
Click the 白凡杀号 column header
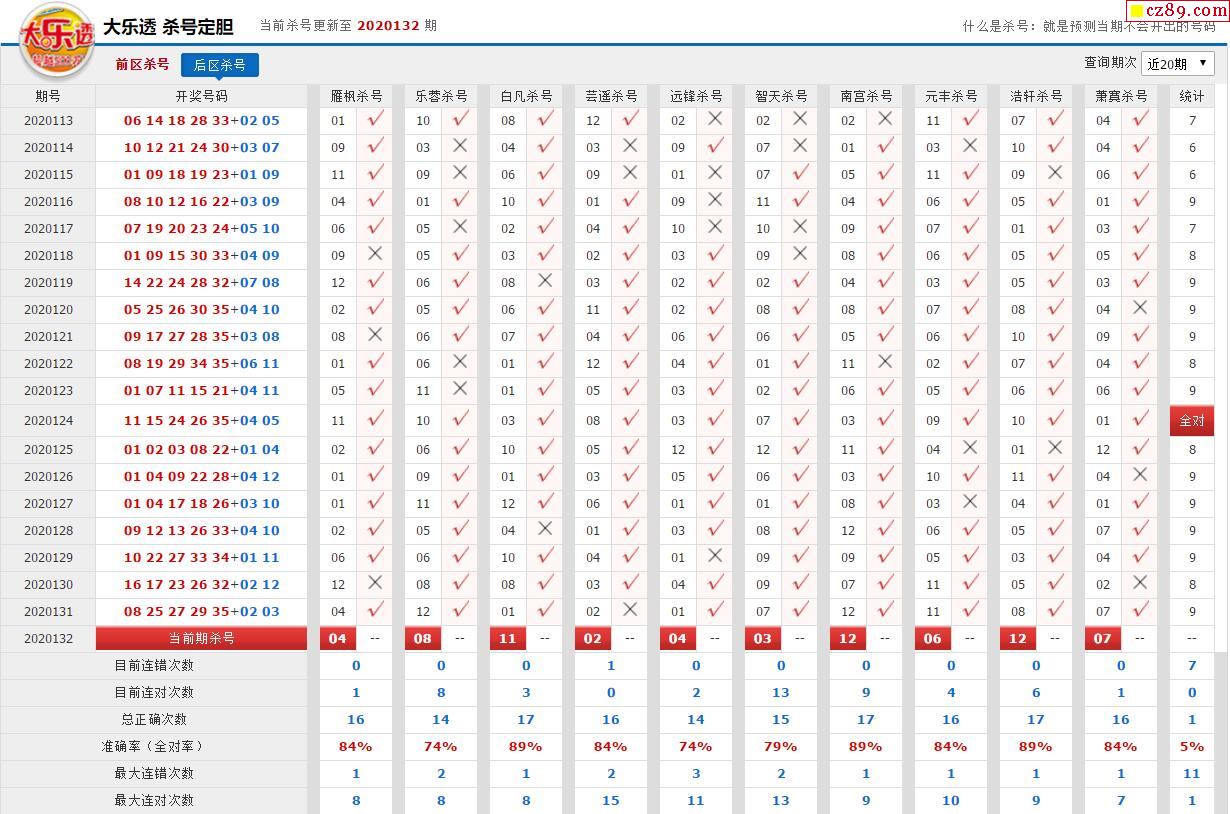526,96
